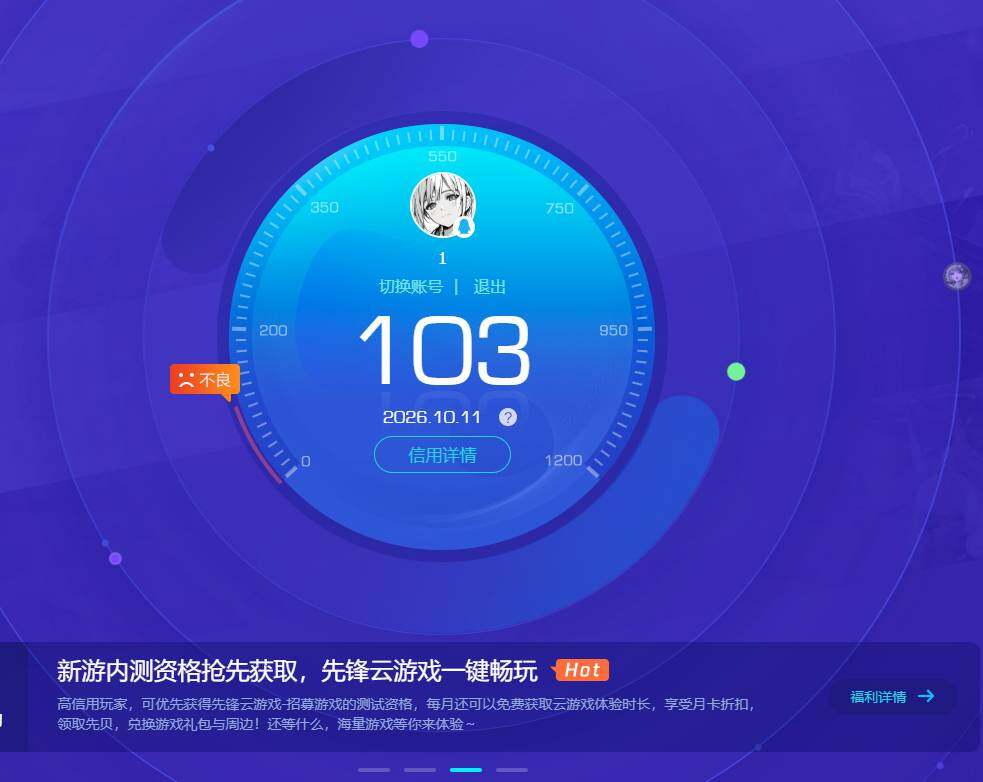Click the orange Hot badge

pos(581,670)
